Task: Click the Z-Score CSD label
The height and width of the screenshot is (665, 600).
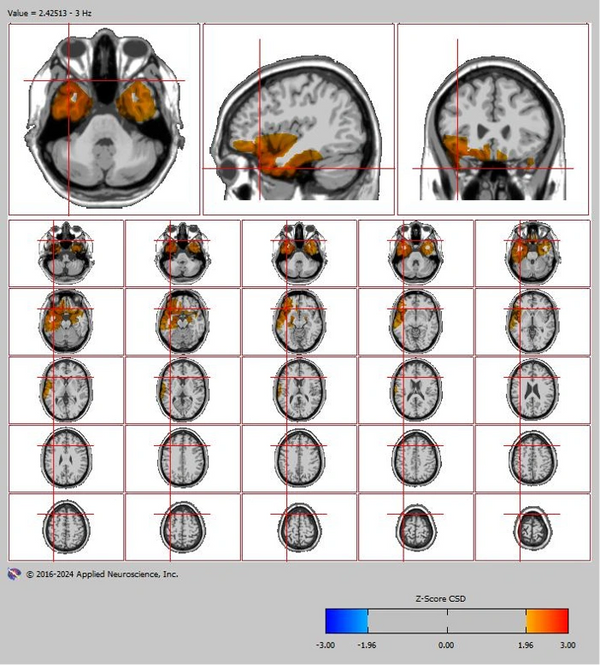Action: [x=447, y=598]
